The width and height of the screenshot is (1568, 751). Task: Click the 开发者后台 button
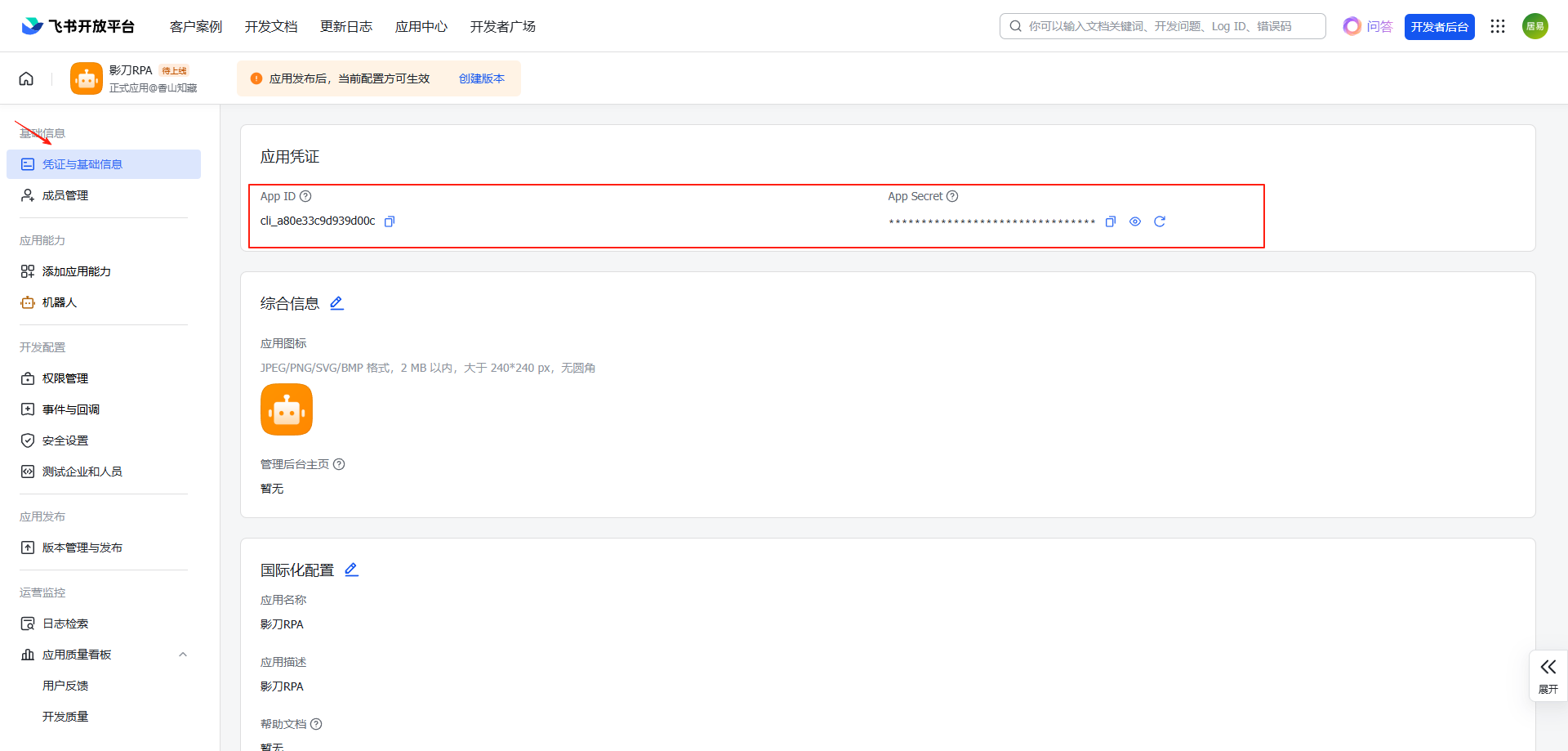point(1439,27)
